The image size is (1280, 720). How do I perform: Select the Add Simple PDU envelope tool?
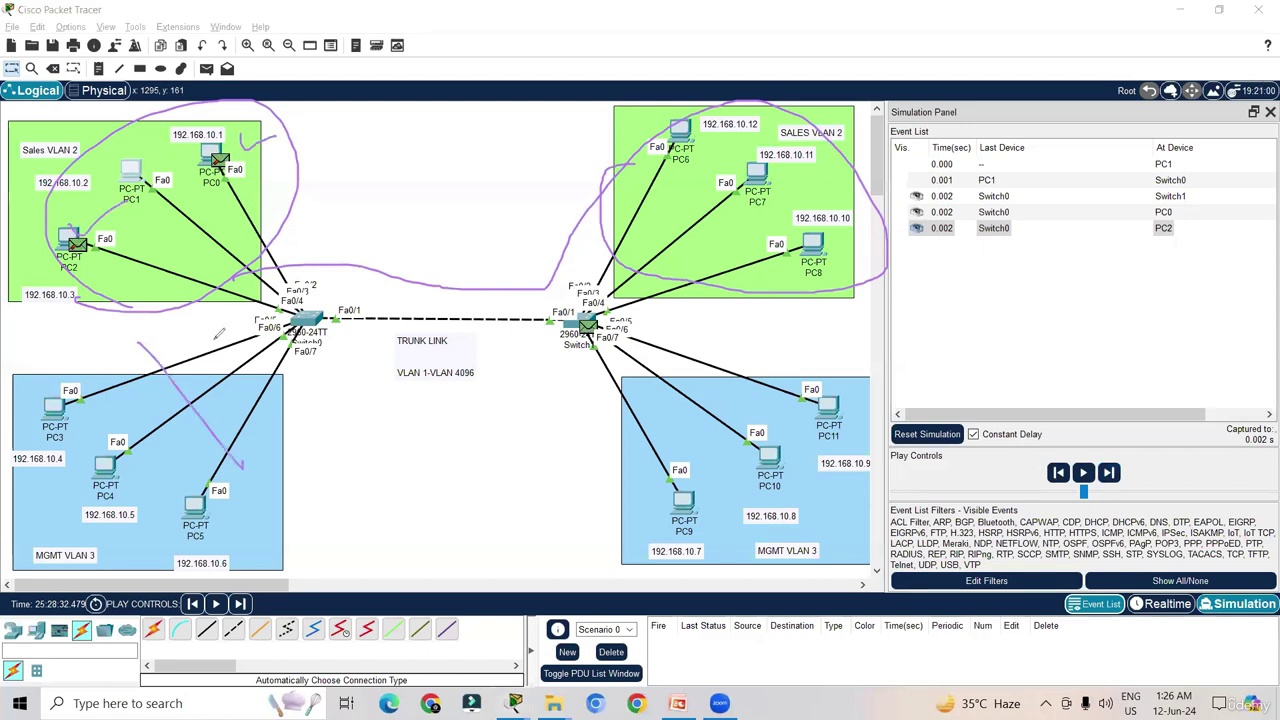click(206, 69)
